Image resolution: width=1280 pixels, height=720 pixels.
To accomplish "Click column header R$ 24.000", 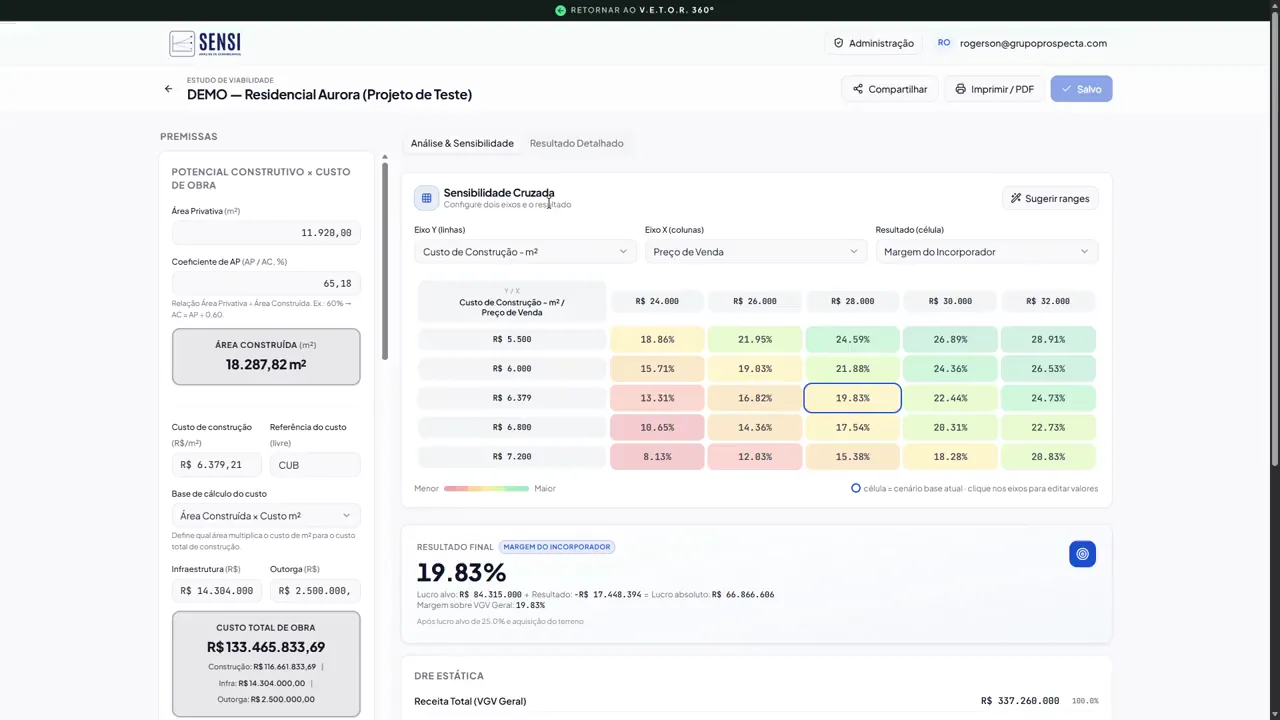I will pos(657,301).
